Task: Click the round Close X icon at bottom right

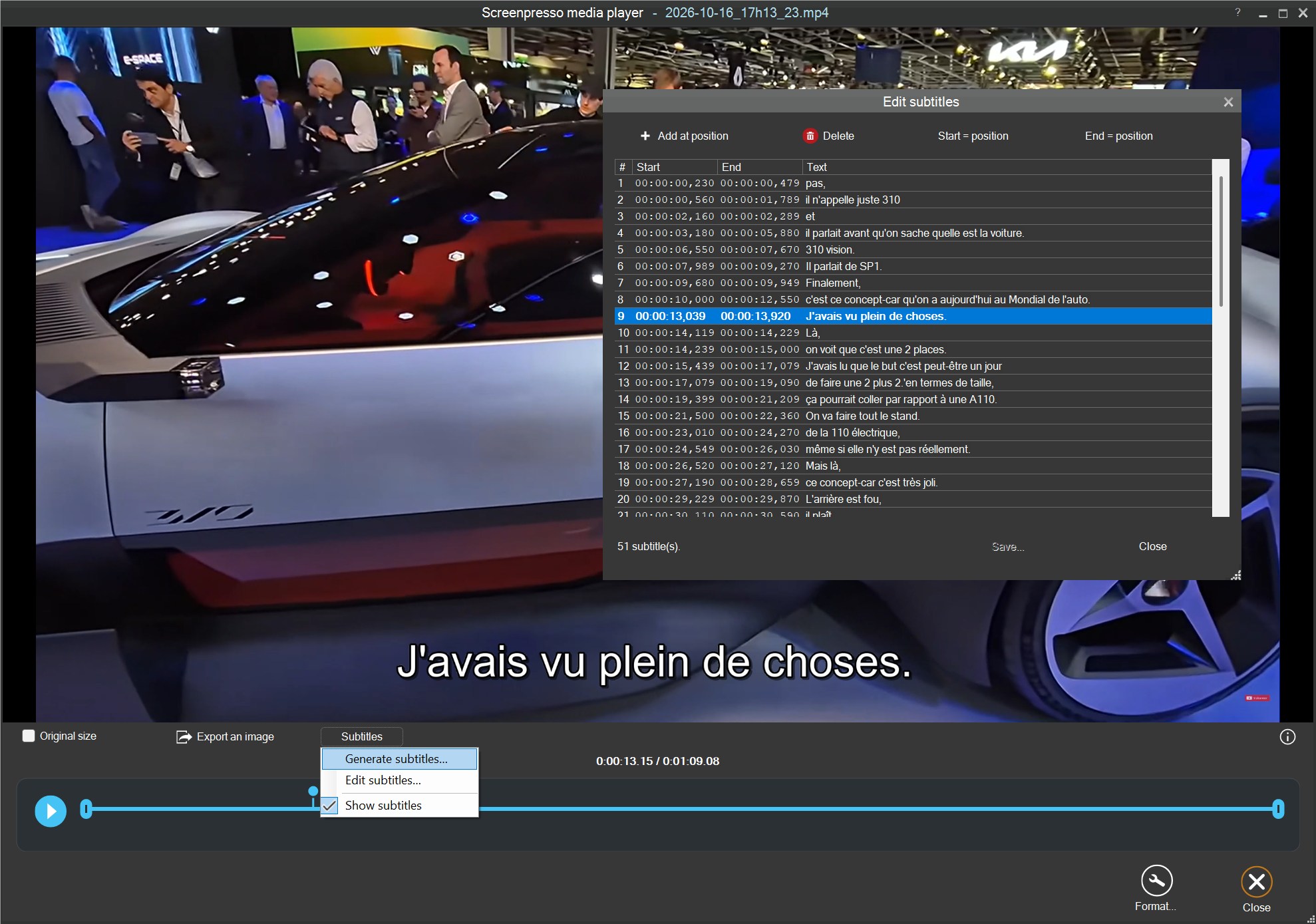Action: pyautogui.click(x=1256, y=881)
